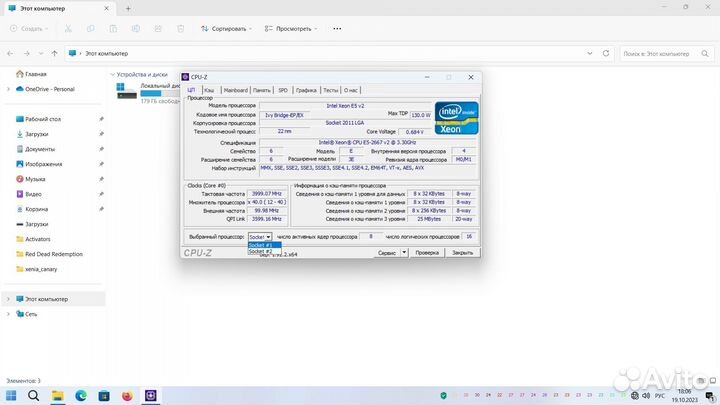
Task: Click the Rename icon in Explorer toolbar
Action: coord(135,28)
